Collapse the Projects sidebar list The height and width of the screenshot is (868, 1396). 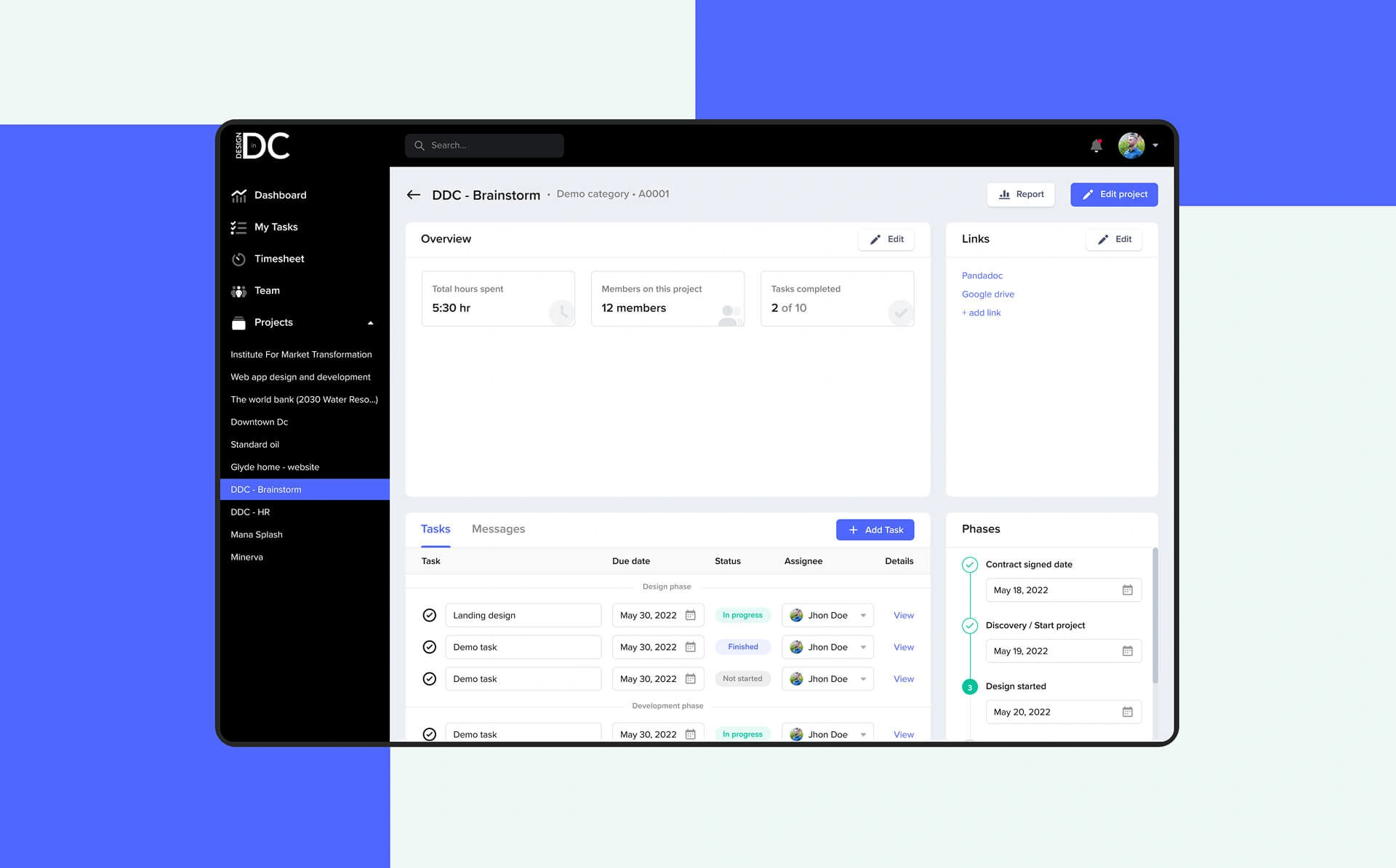pos(370,323)
